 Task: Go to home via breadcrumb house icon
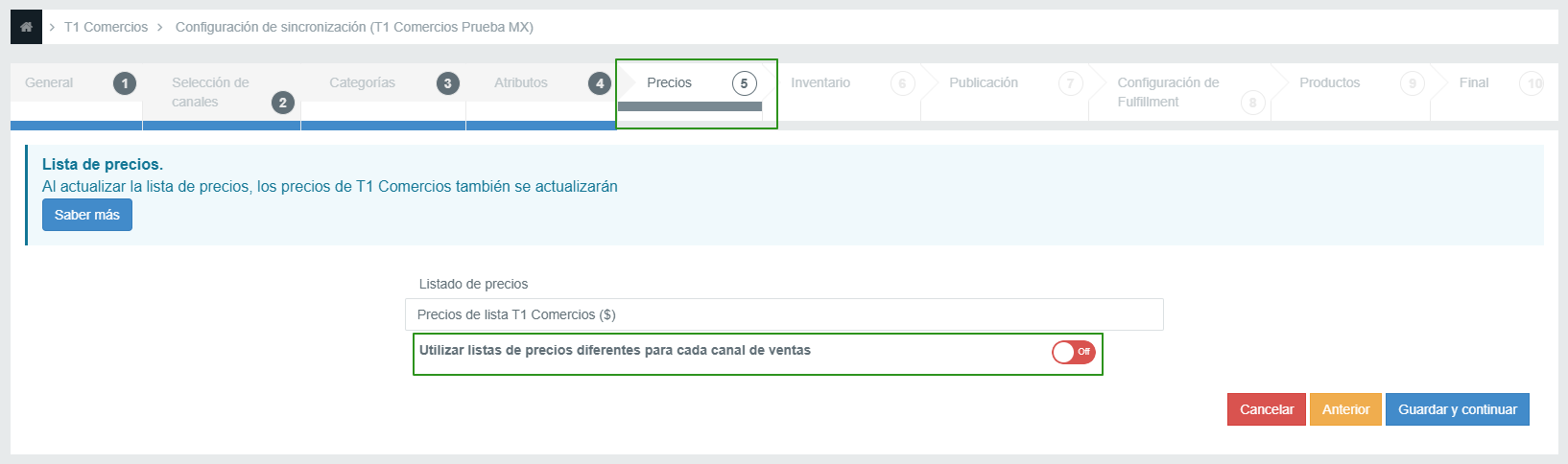(x=26, y=27)
